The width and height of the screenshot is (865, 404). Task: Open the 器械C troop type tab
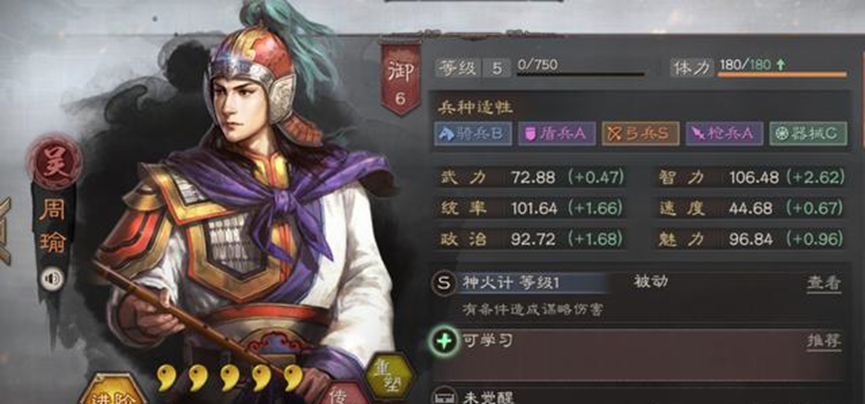808,134
